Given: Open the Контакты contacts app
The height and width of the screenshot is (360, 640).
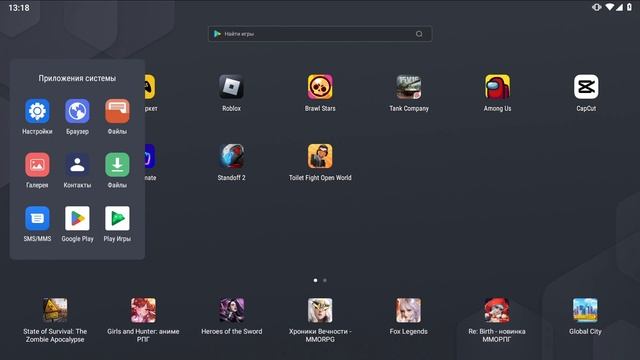Looking at the screenshot, I should 77,164.
